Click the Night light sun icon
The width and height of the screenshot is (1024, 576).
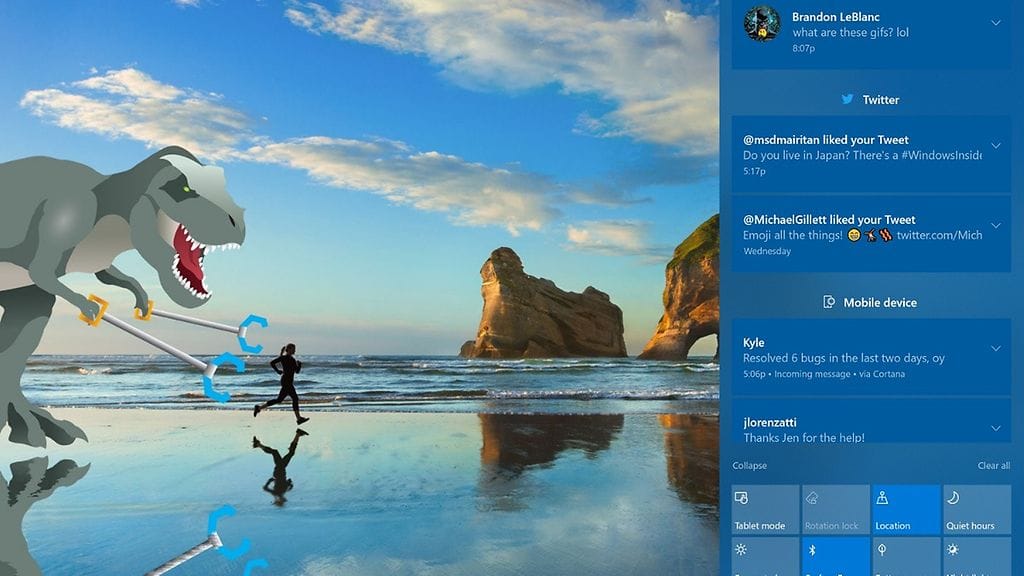[953, 550]
